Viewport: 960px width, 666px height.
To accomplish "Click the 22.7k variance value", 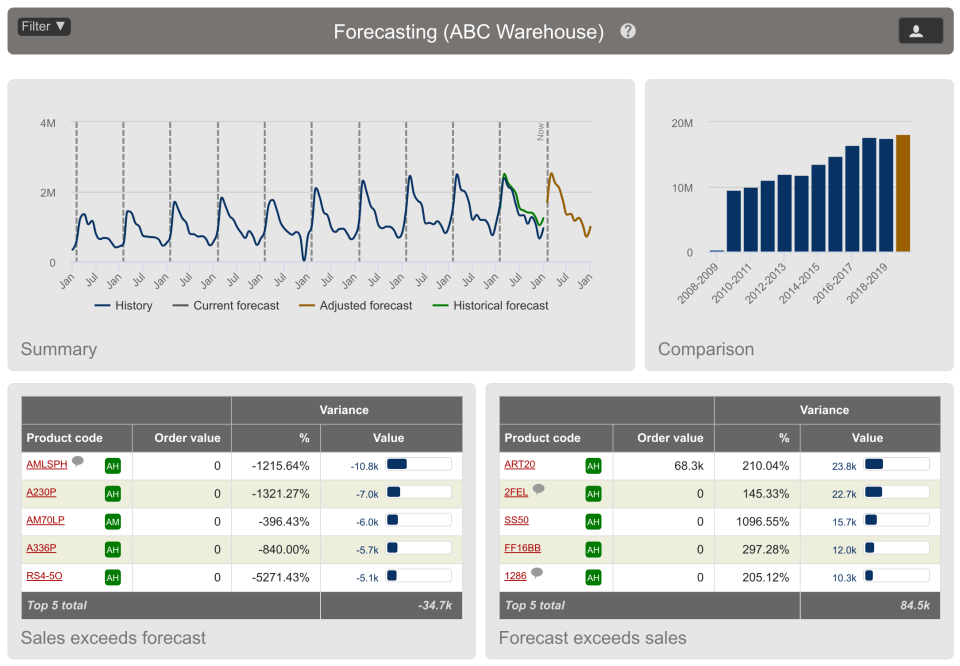I will 844,494.
